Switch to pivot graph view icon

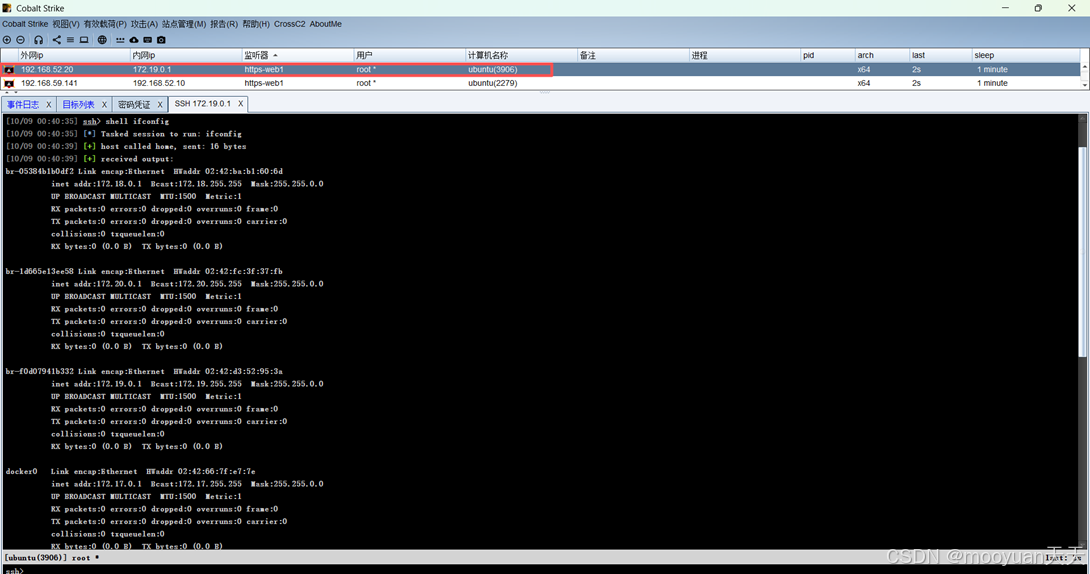(56, 40)
